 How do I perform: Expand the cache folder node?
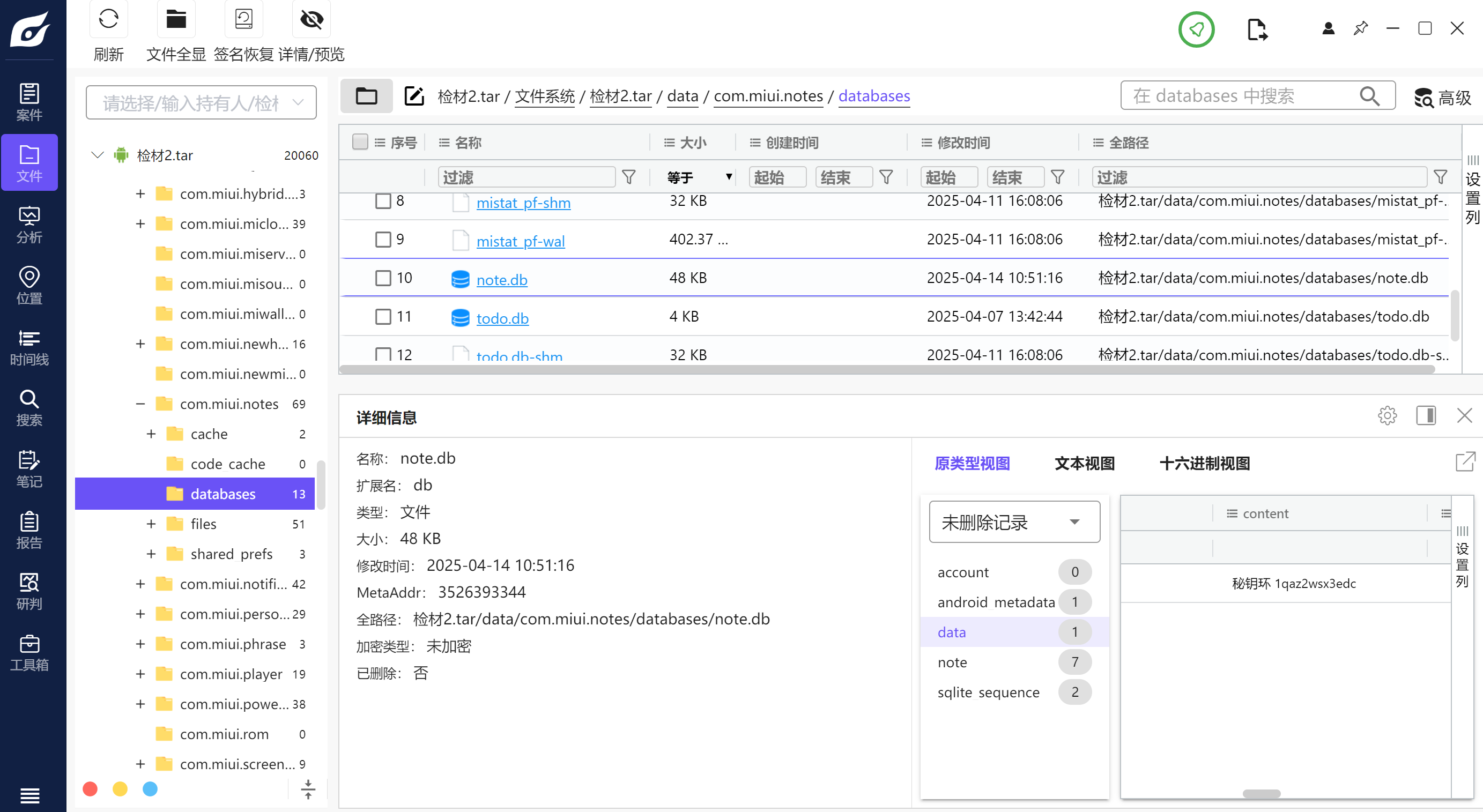tap(151, 434)
